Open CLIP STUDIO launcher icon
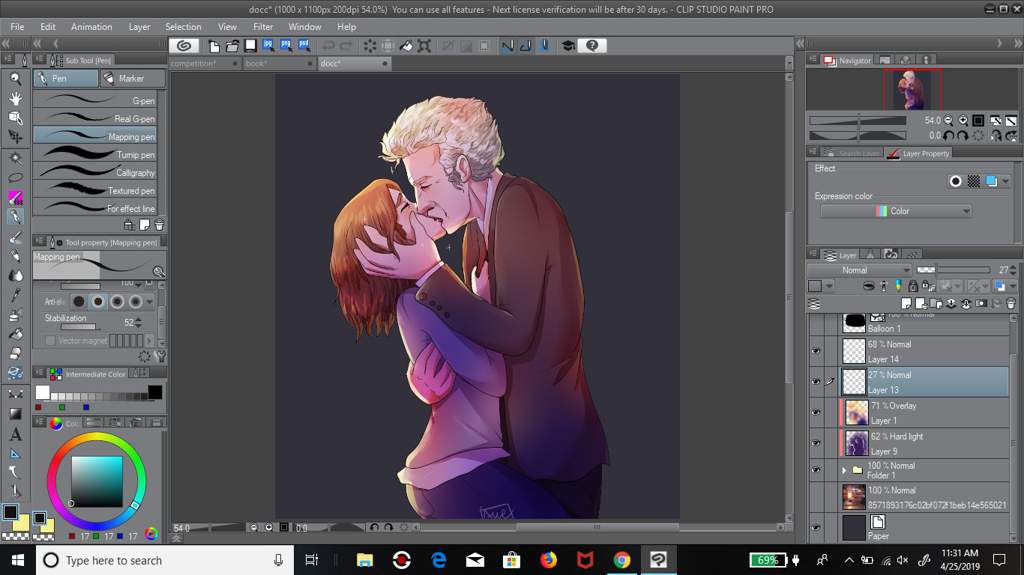The width and height of the screenshot is (1024, 575). 184,46
